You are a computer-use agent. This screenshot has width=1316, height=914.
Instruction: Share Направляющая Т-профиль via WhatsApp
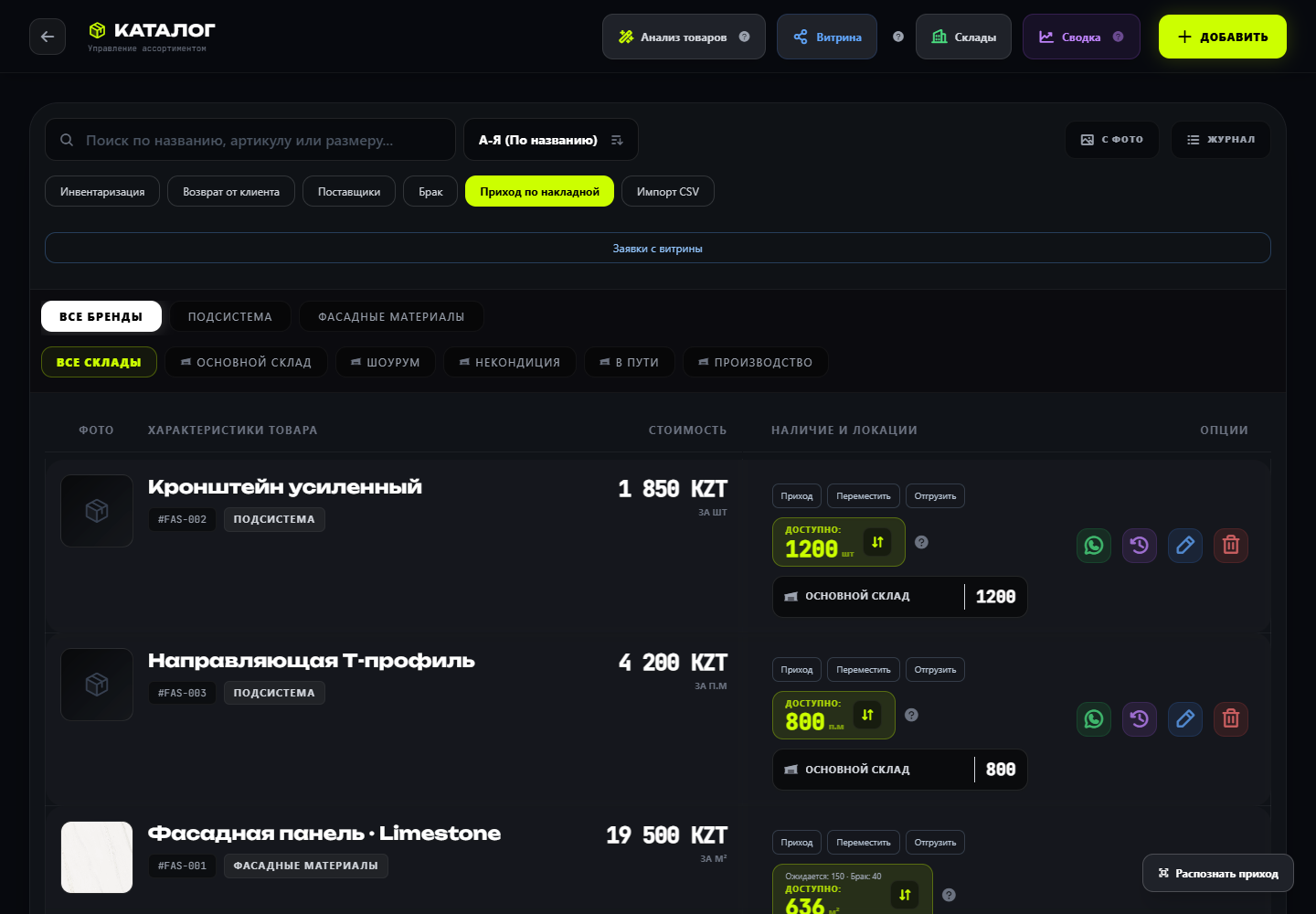point(1094,719)
